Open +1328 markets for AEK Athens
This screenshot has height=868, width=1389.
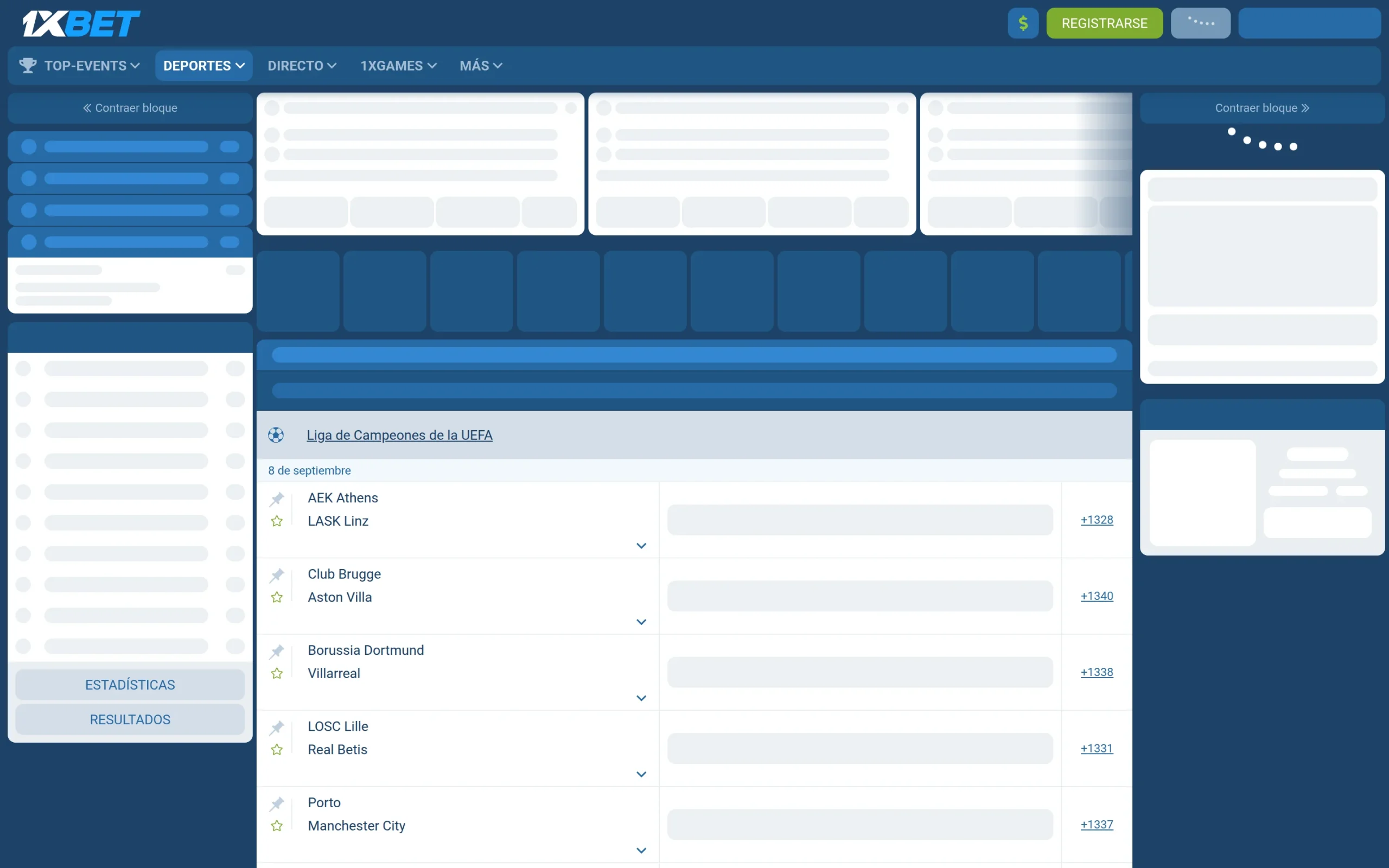[x=1096, y=520]
